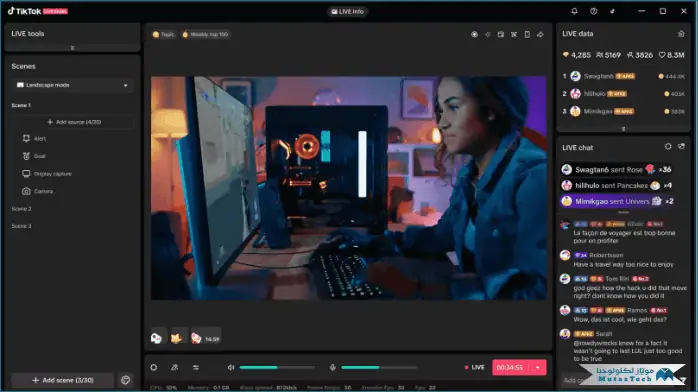Click the live video preview

pos(349,188)
